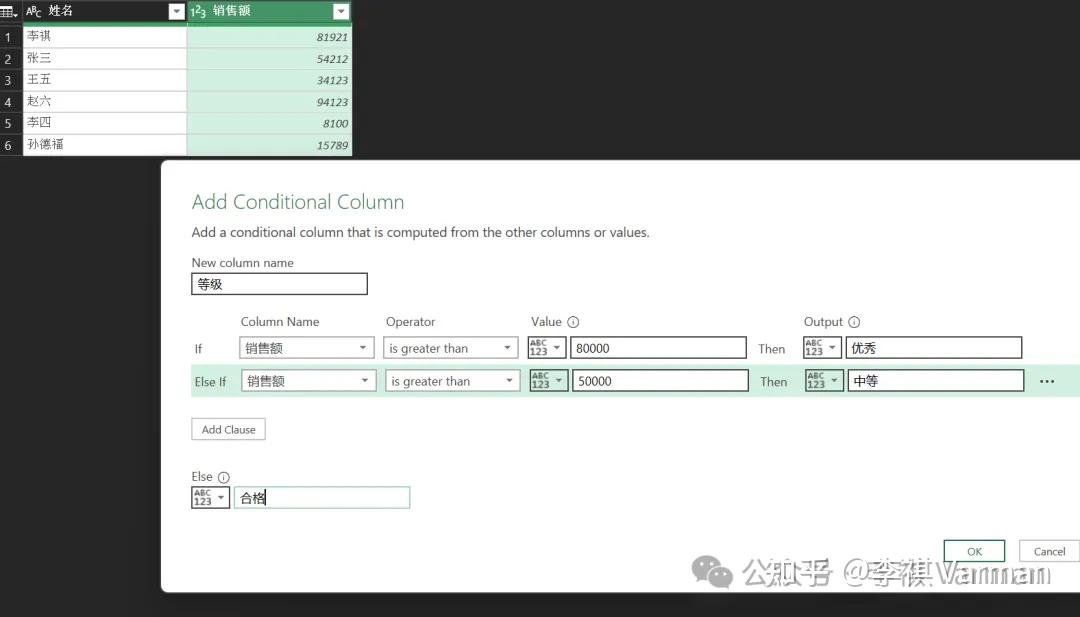
Task: Click the info icon next to Output header
Action: pyautogui.click(x=853, y=322)
